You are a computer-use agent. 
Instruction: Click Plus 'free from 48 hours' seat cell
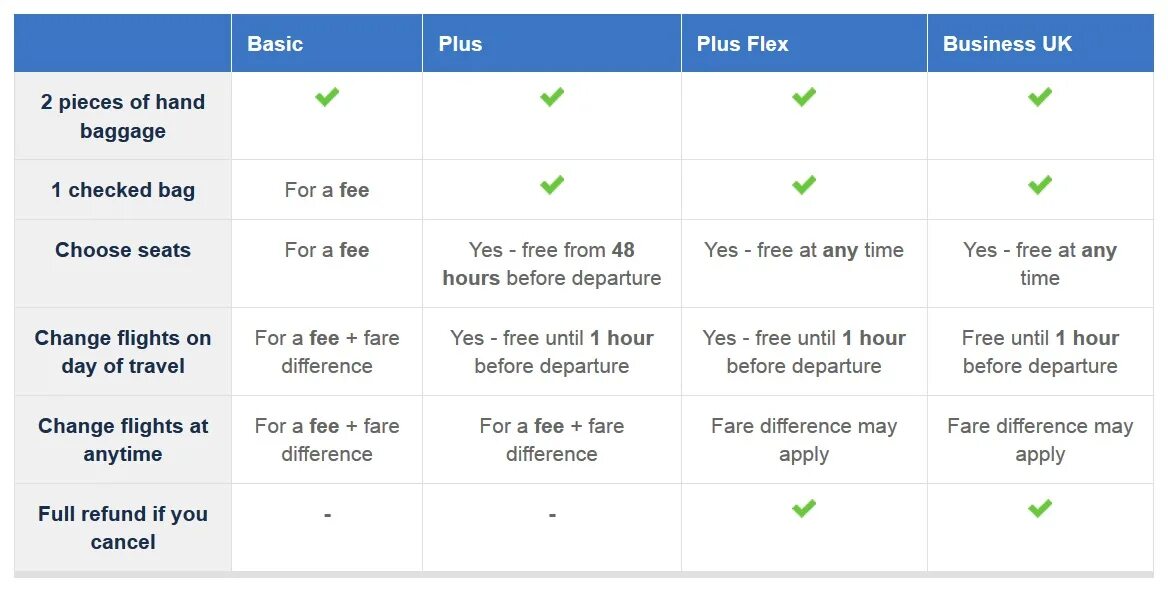pos(552,264)
